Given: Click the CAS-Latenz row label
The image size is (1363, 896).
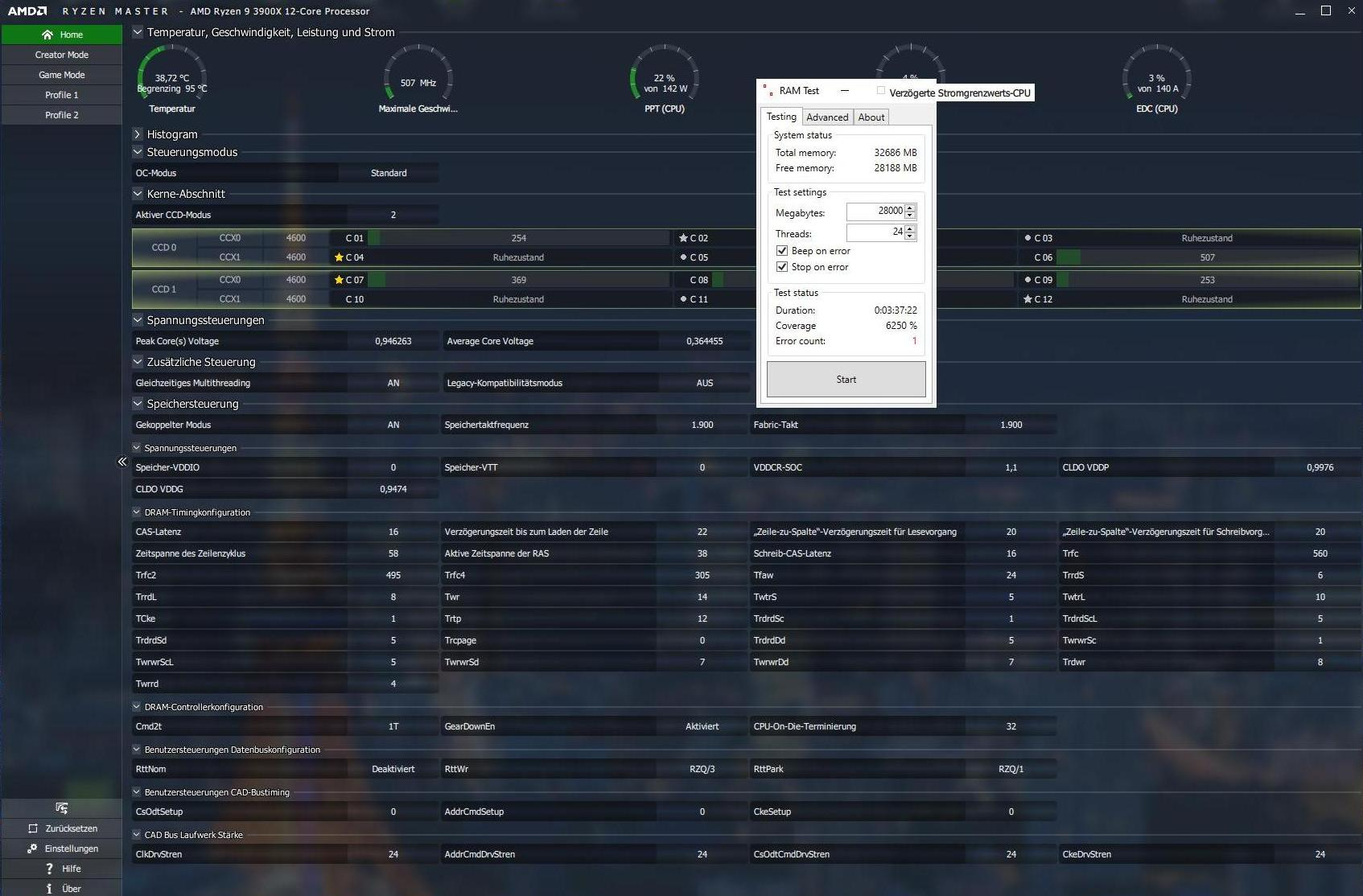Looking at the screenshot, I should [x=159, y=532].
